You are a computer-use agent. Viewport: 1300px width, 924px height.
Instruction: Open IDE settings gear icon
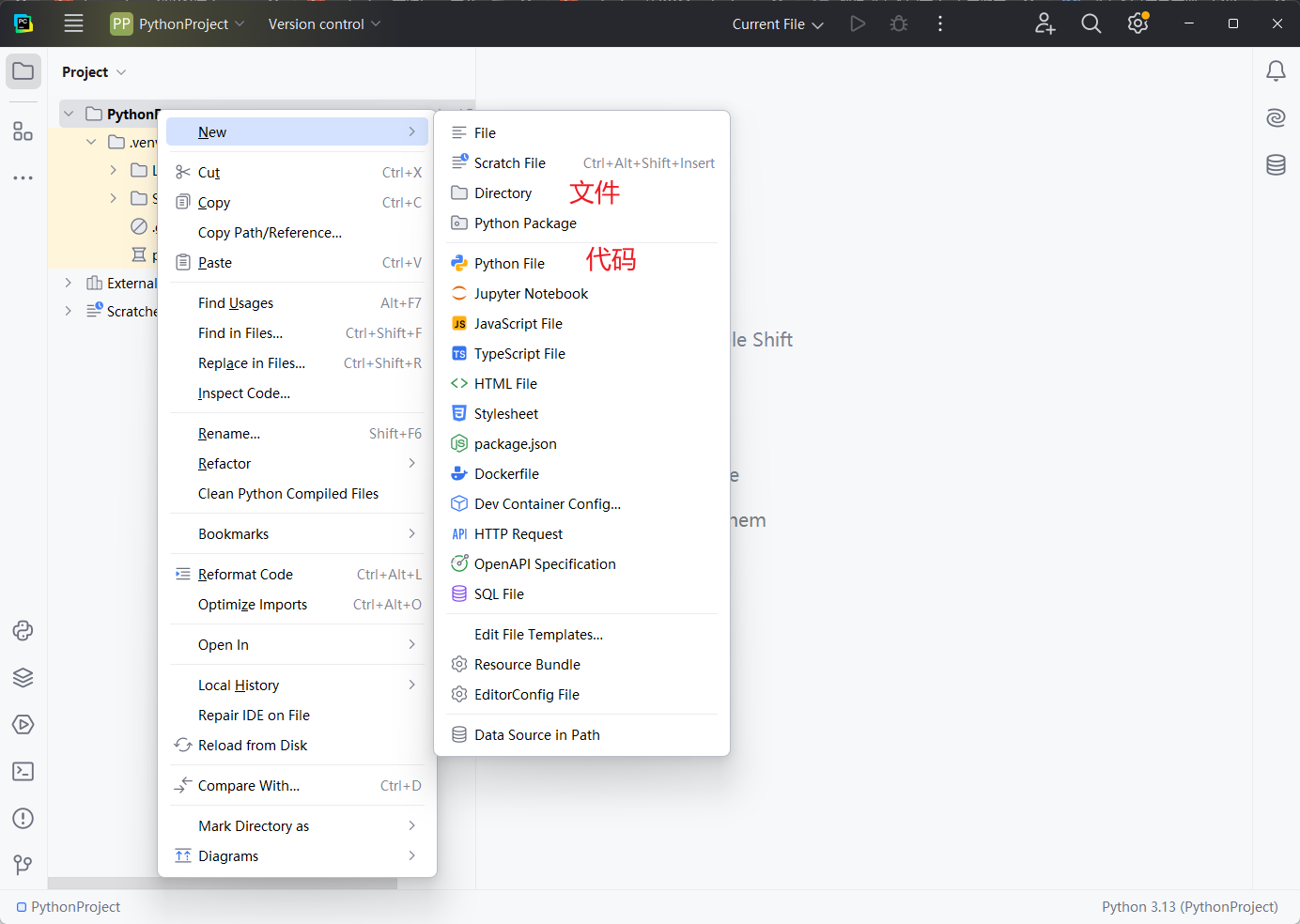click(x=1138, y=23)
